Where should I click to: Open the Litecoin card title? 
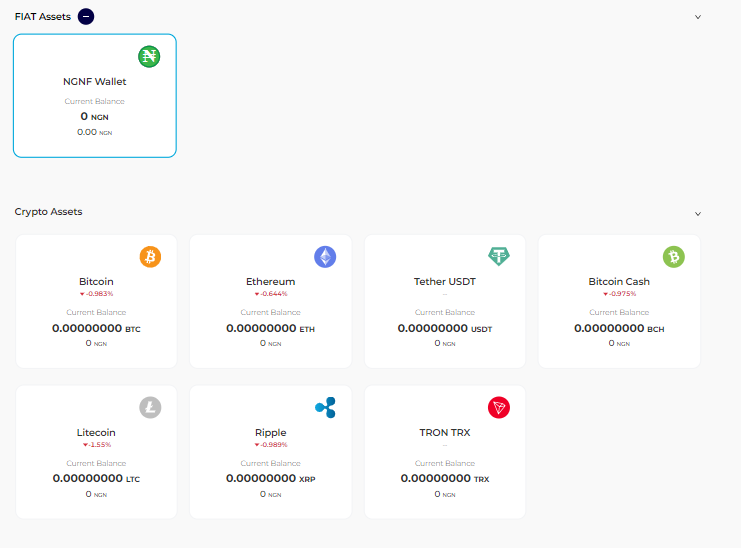click(x=96, y=432)
